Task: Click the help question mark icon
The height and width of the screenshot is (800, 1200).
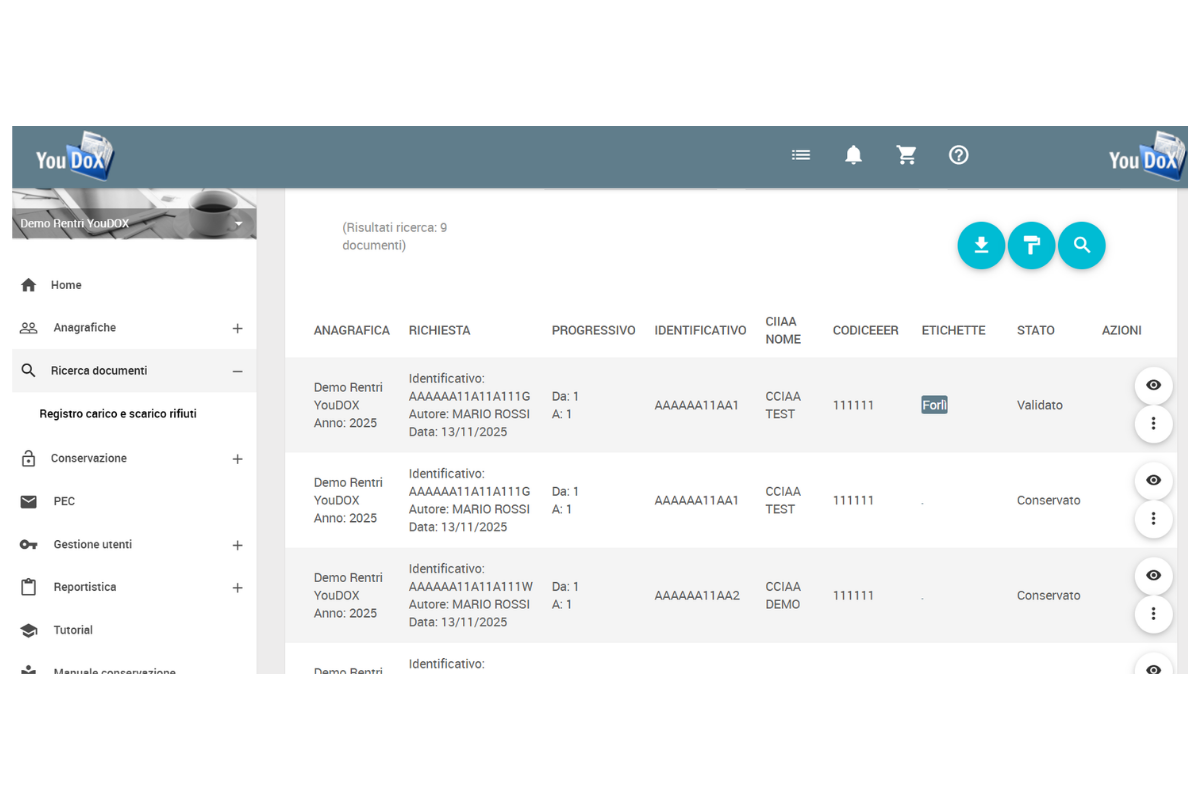Action: tap(958, 155)
